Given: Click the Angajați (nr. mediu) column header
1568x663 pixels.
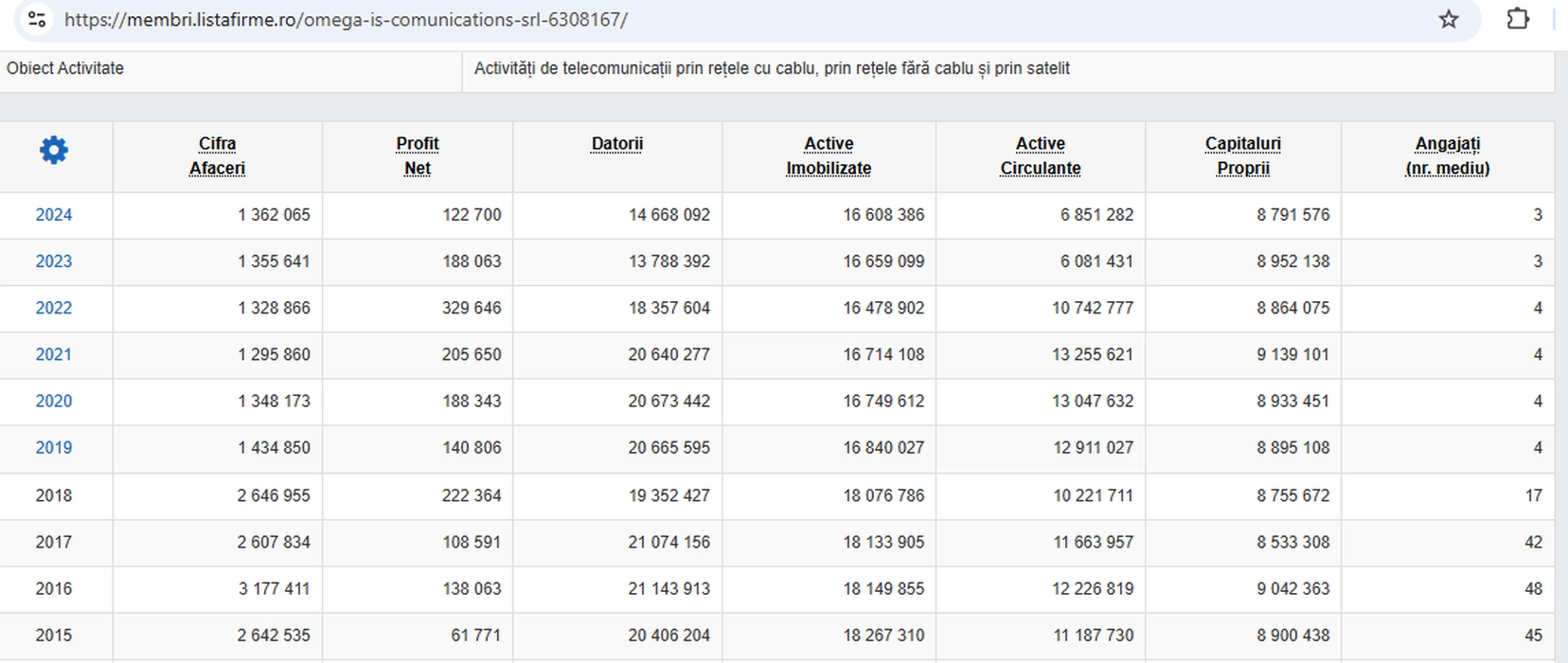Looking at the screenshot, I should pyautogui.click(x=1447, y=156).
